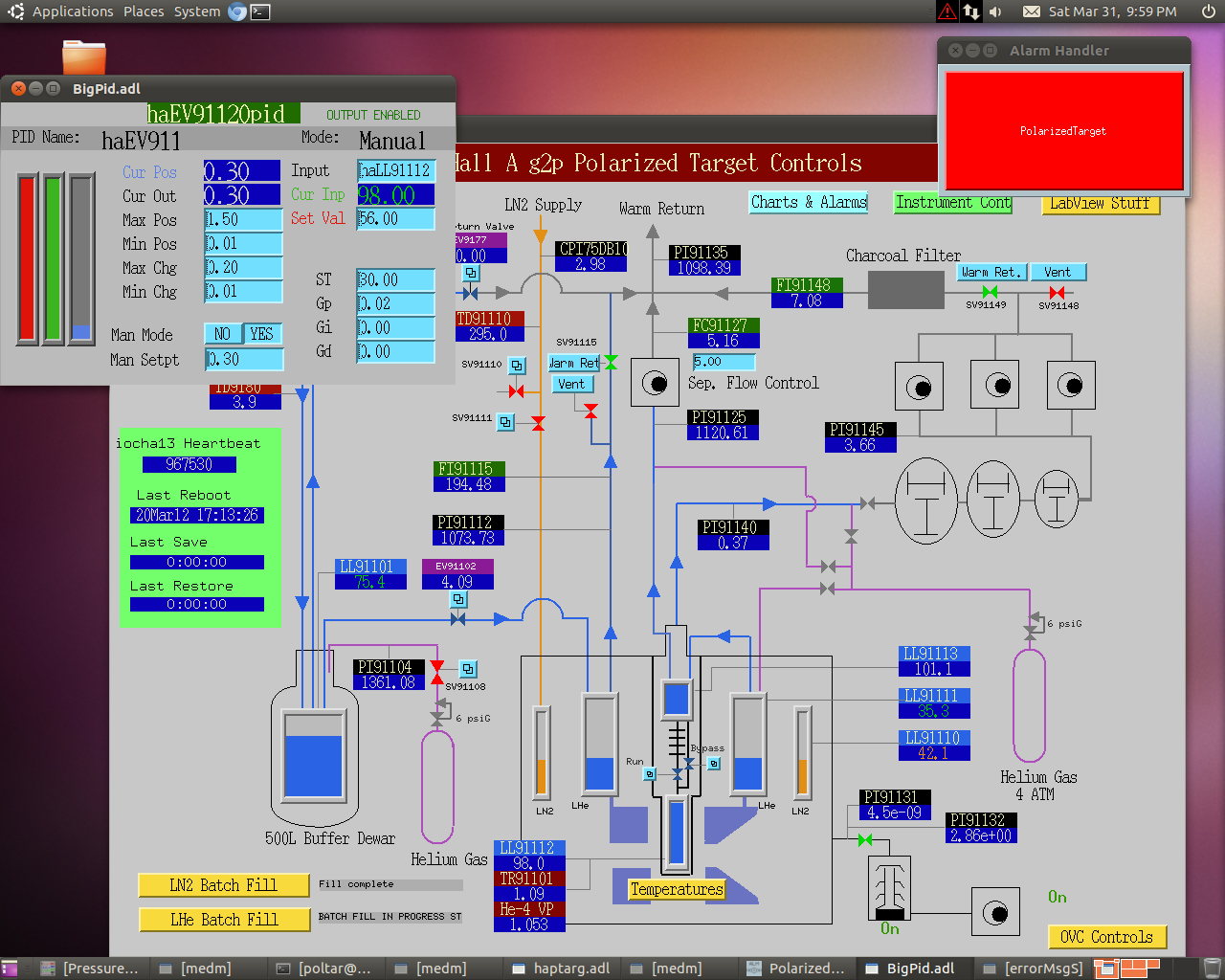This screenshot has width=1225, height=980.
Task: Switch to [poltar@... terminal taskbar window
Action: coord(324,969)
